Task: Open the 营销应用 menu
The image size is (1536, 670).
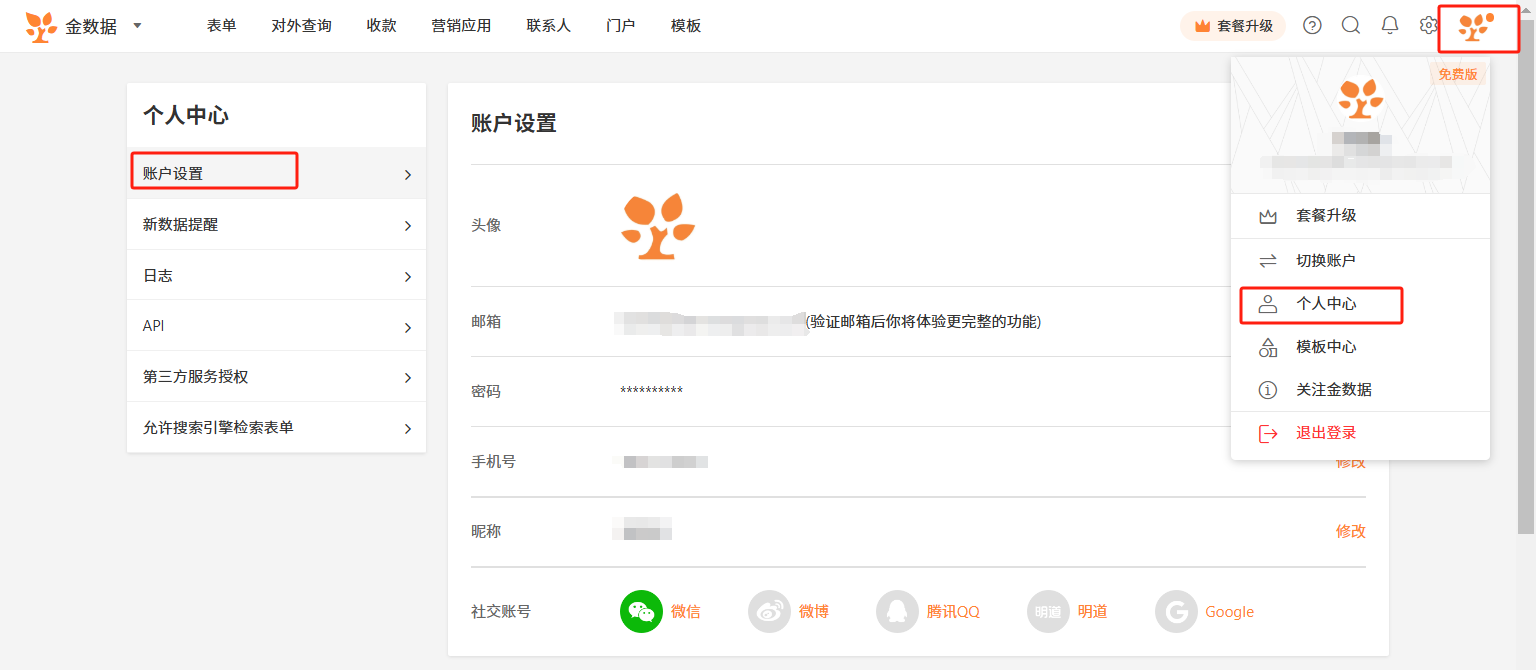Action: point(461,26)
